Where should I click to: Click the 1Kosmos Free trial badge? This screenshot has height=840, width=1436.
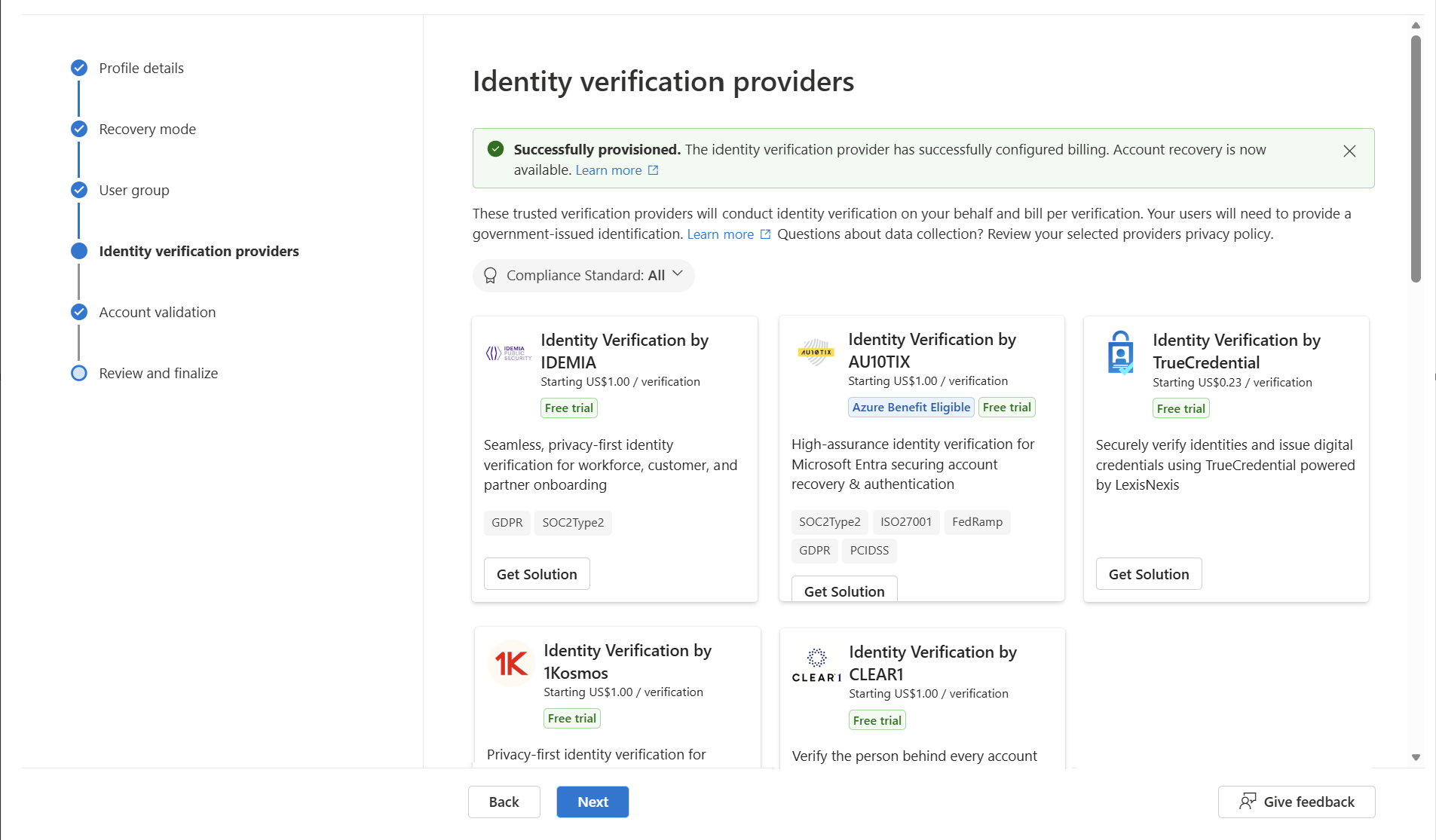[572, 719]
